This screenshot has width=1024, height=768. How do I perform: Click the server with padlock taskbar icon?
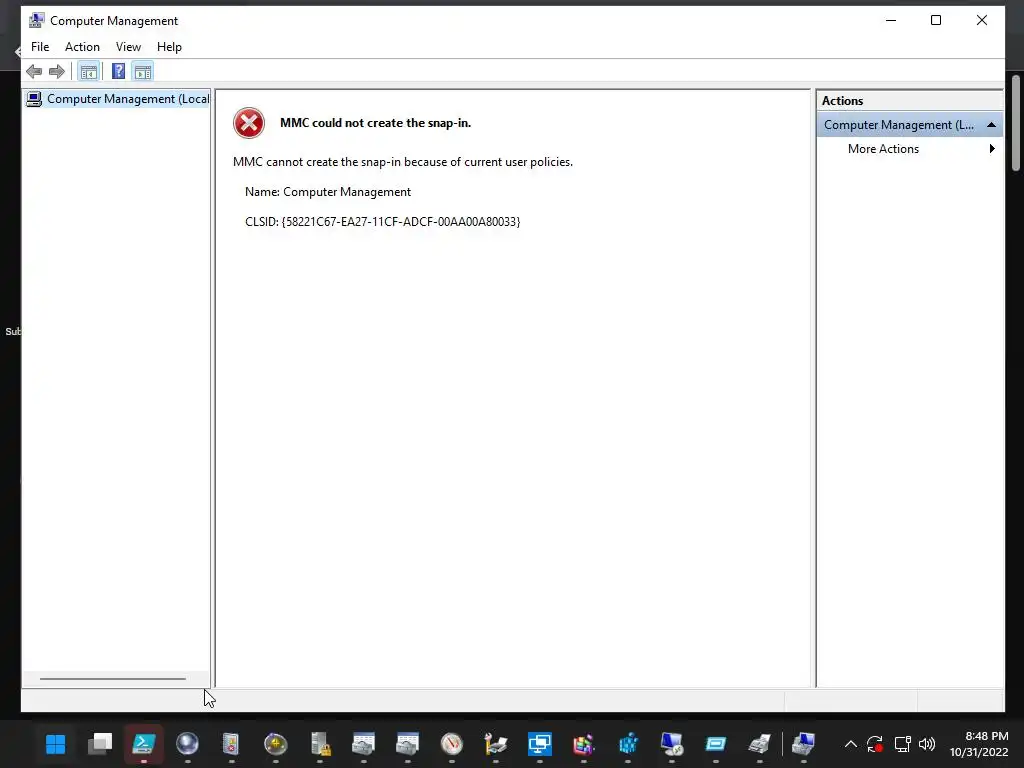click(x=320, y=744)
